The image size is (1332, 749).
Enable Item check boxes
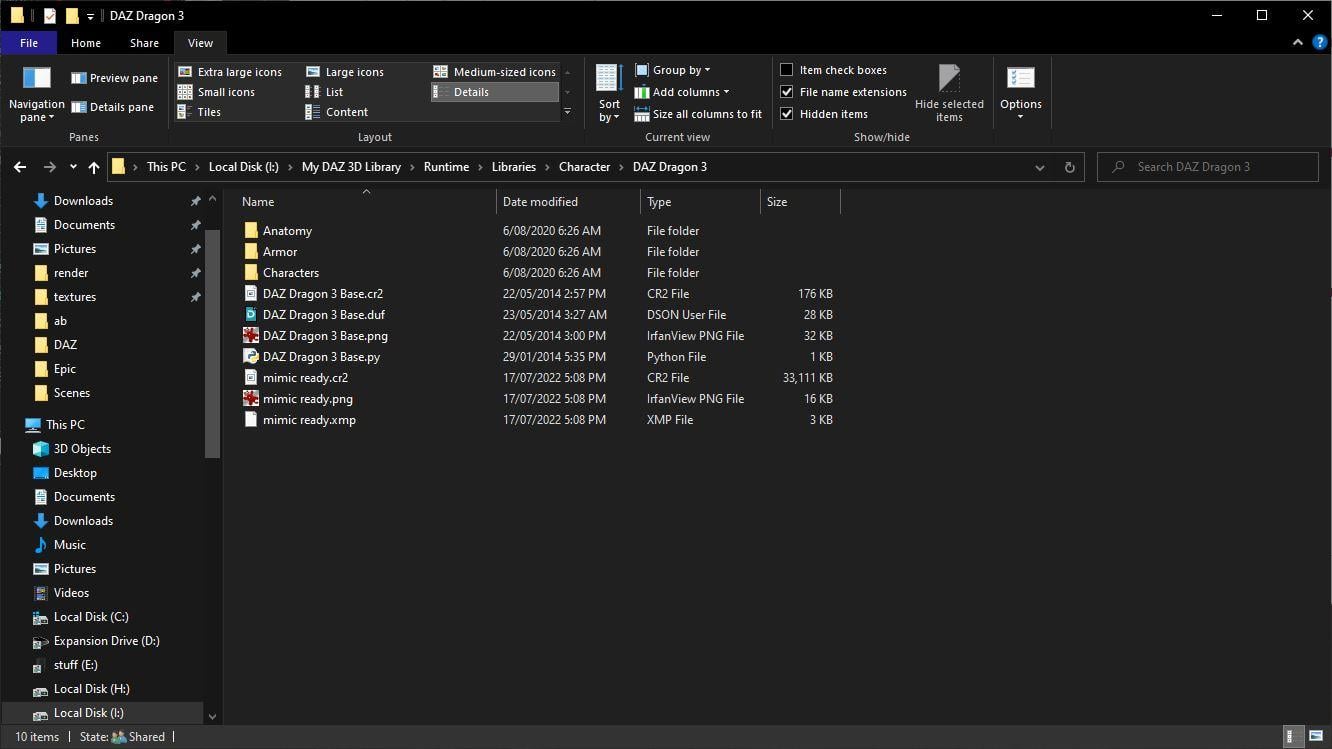(787, 70)
